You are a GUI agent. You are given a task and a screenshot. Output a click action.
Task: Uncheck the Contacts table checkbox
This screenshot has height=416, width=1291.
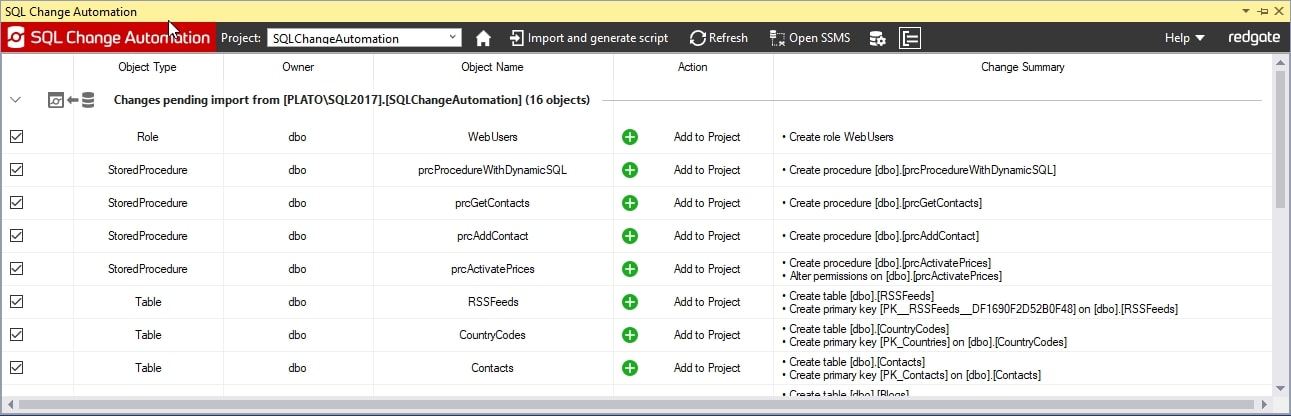pyautogui.click(x=16, y=368)
